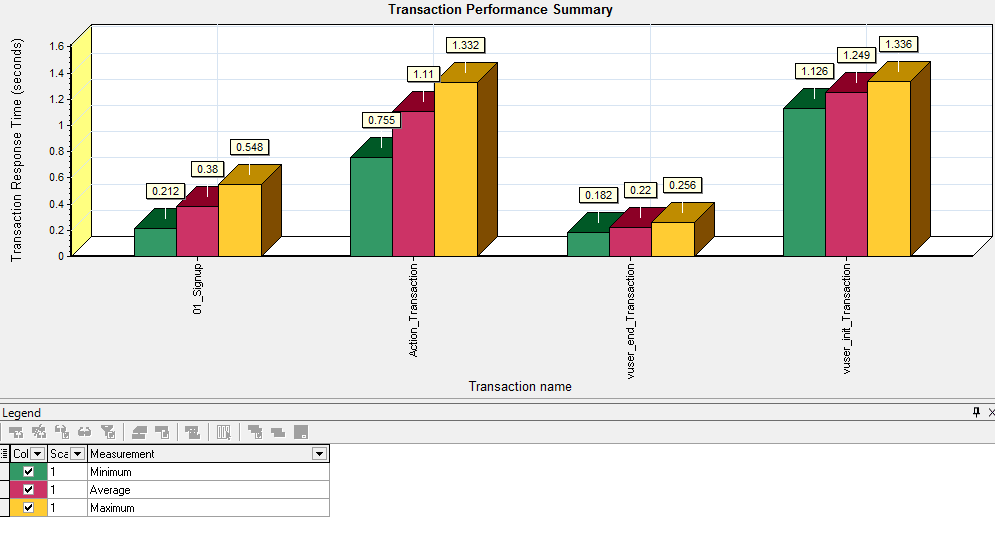Select the Average measurement row label
This screenshot has height=537, width=995.
(x=110, y=490)
